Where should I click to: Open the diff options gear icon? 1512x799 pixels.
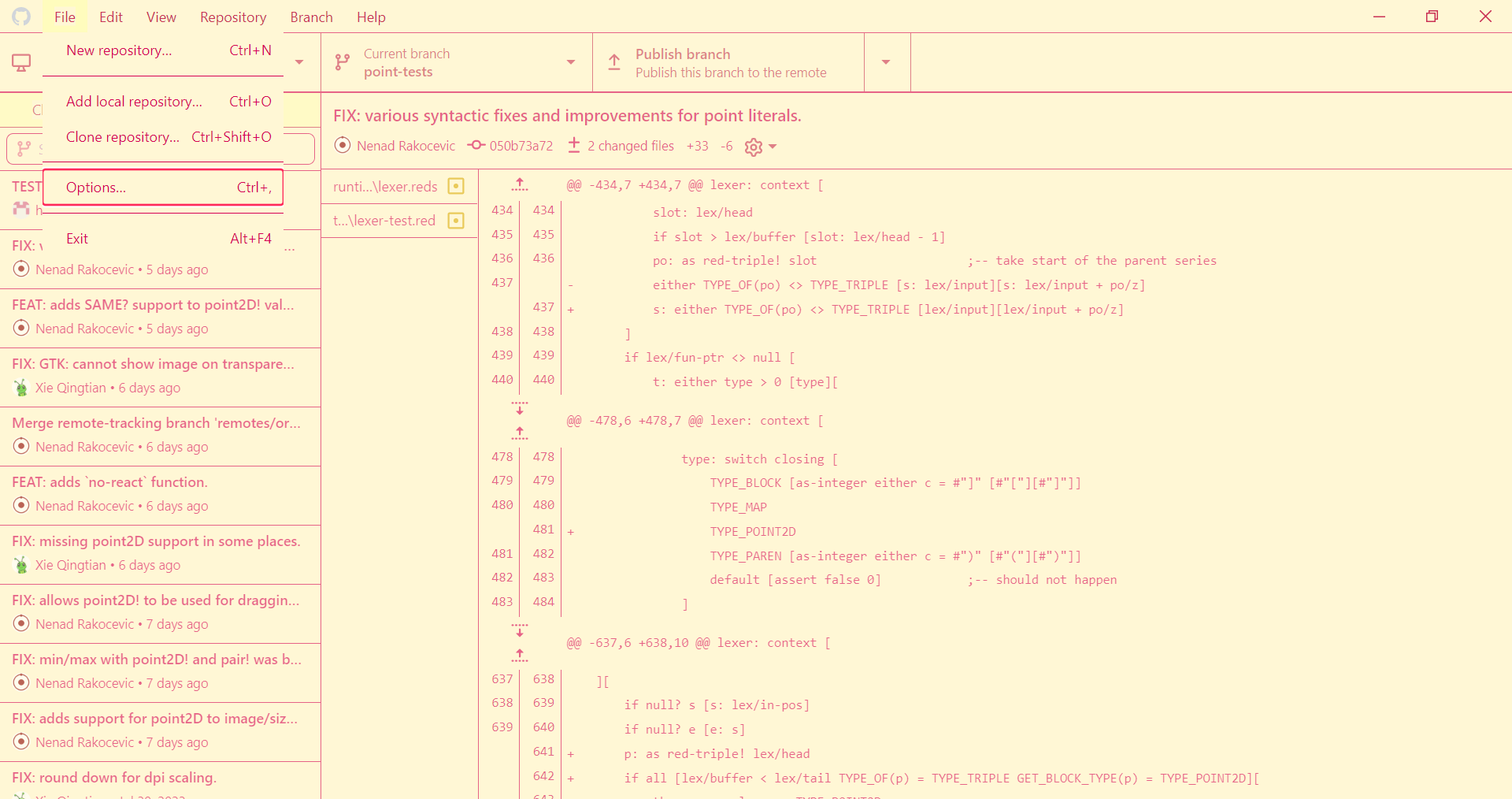pyautogui.click(x=754, y=147)
